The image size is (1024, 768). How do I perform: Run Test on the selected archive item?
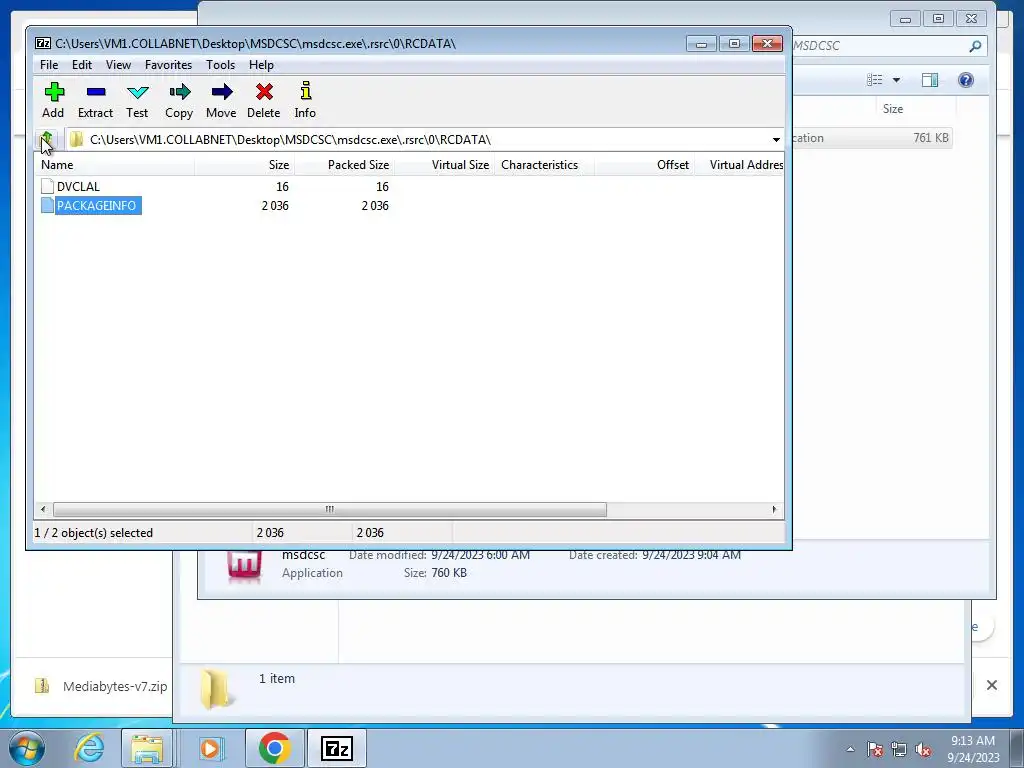(137, 100)
